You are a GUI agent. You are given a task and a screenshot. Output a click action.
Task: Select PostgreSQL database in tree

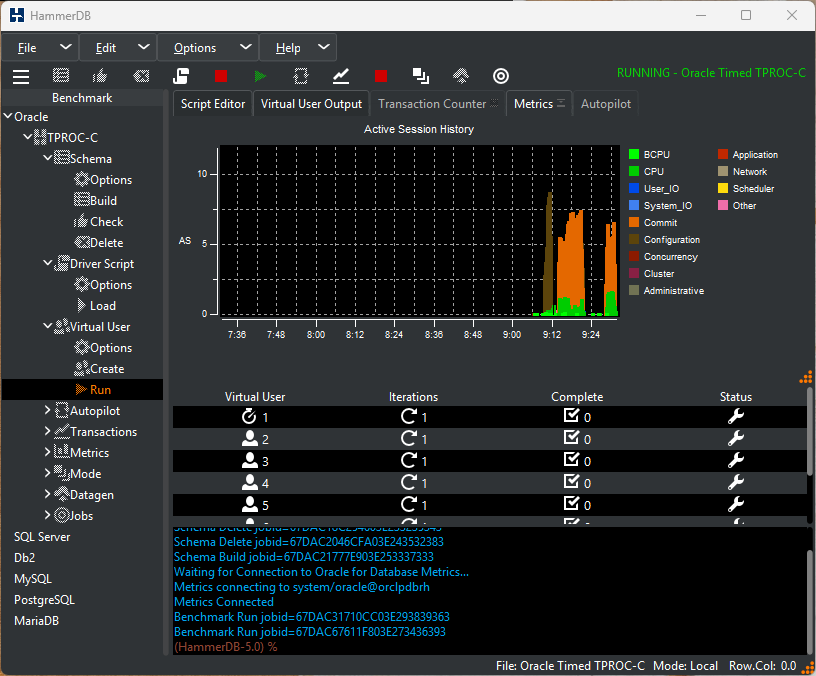(44, 600)
